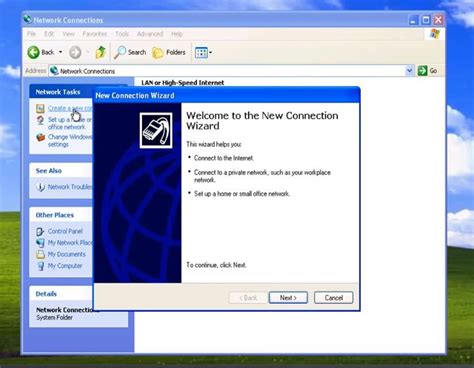The width and height of the screenshot is (474, 368).
Task: Open My Computer link
Action: click(x=65, y=266)
